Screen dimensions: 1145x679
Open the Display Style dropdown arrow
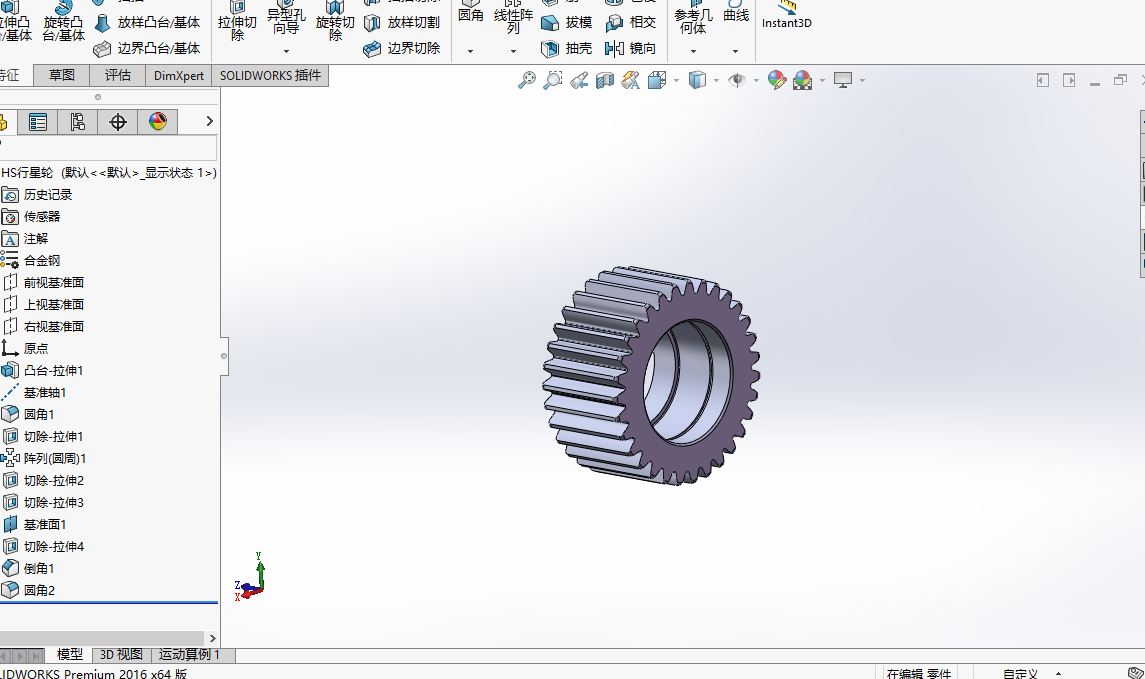point(716,81)
